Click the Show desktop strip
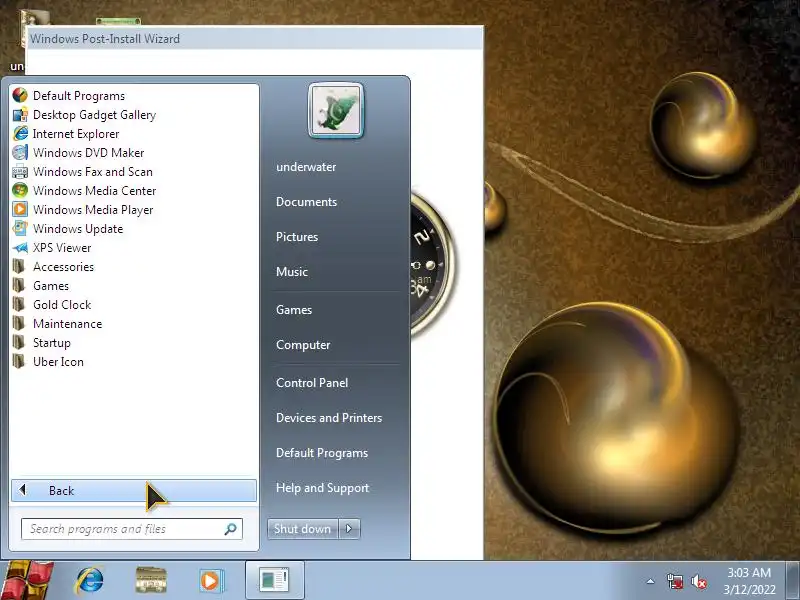800x600 pixels. pos(792,581)
